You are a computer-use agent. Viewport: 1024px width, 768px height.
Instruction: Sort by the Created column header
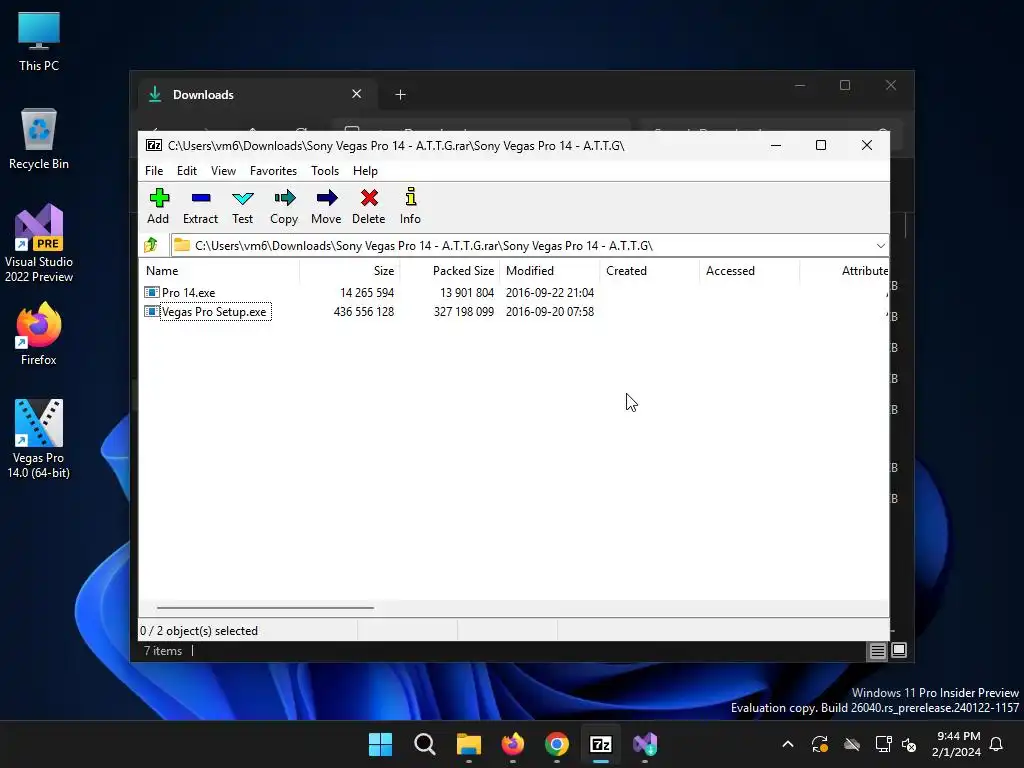coord(649,271)
